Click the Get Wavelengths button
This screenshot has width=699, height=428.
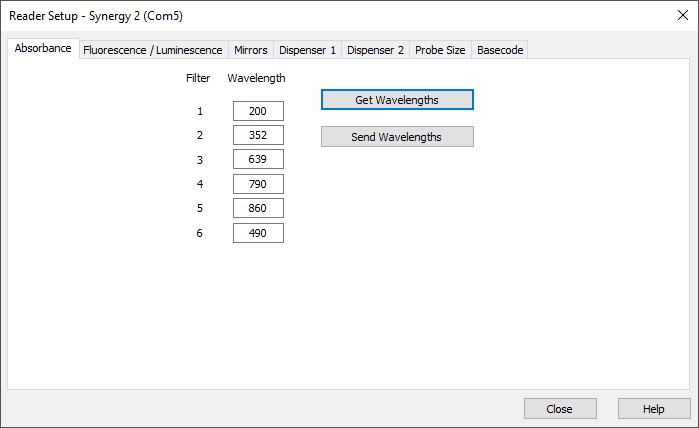click(x=397, y=100)
